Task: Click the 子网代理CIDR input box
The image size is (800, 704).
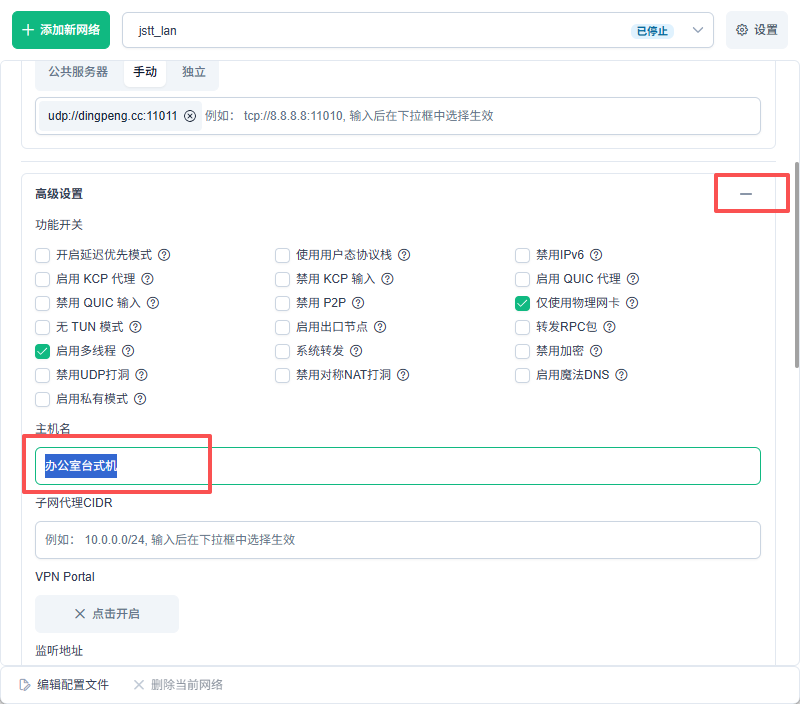Action: click(398, 540)
